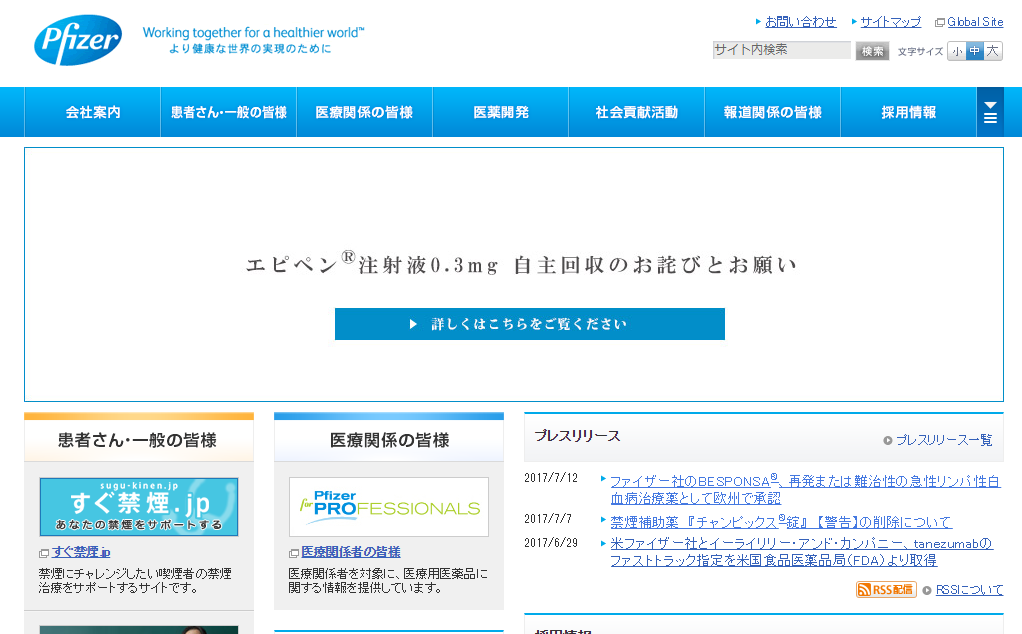
Task: Open the 会社案内 menu
Action: 93,112
